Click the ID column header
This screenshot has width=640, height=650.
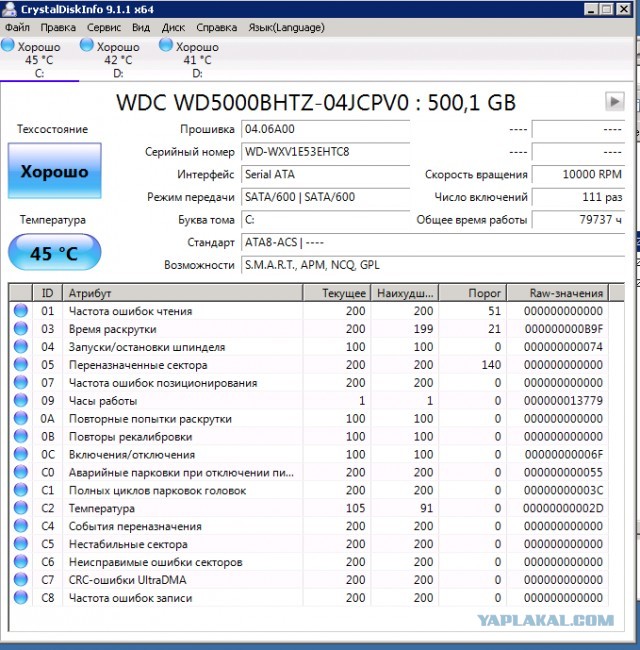pos(47,293)
